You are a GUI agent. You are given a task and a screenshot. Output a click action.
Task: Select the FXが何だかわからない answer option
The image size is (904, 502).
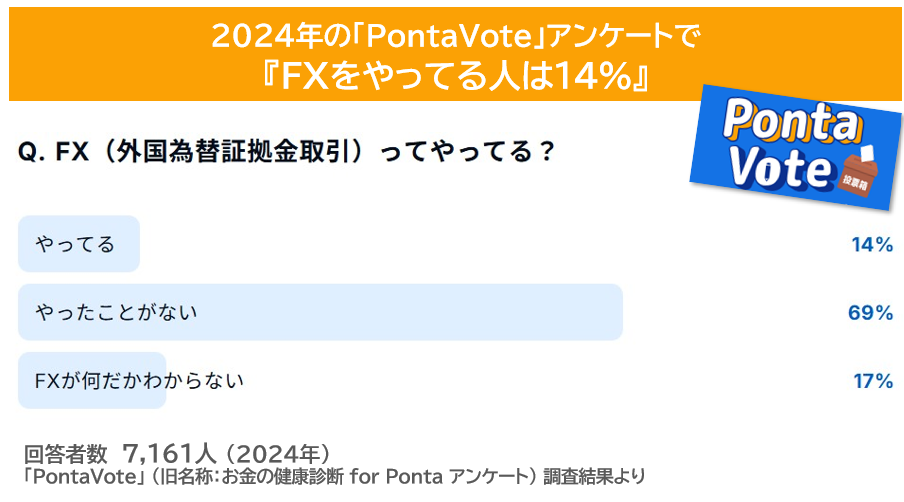tap(138, 380)
